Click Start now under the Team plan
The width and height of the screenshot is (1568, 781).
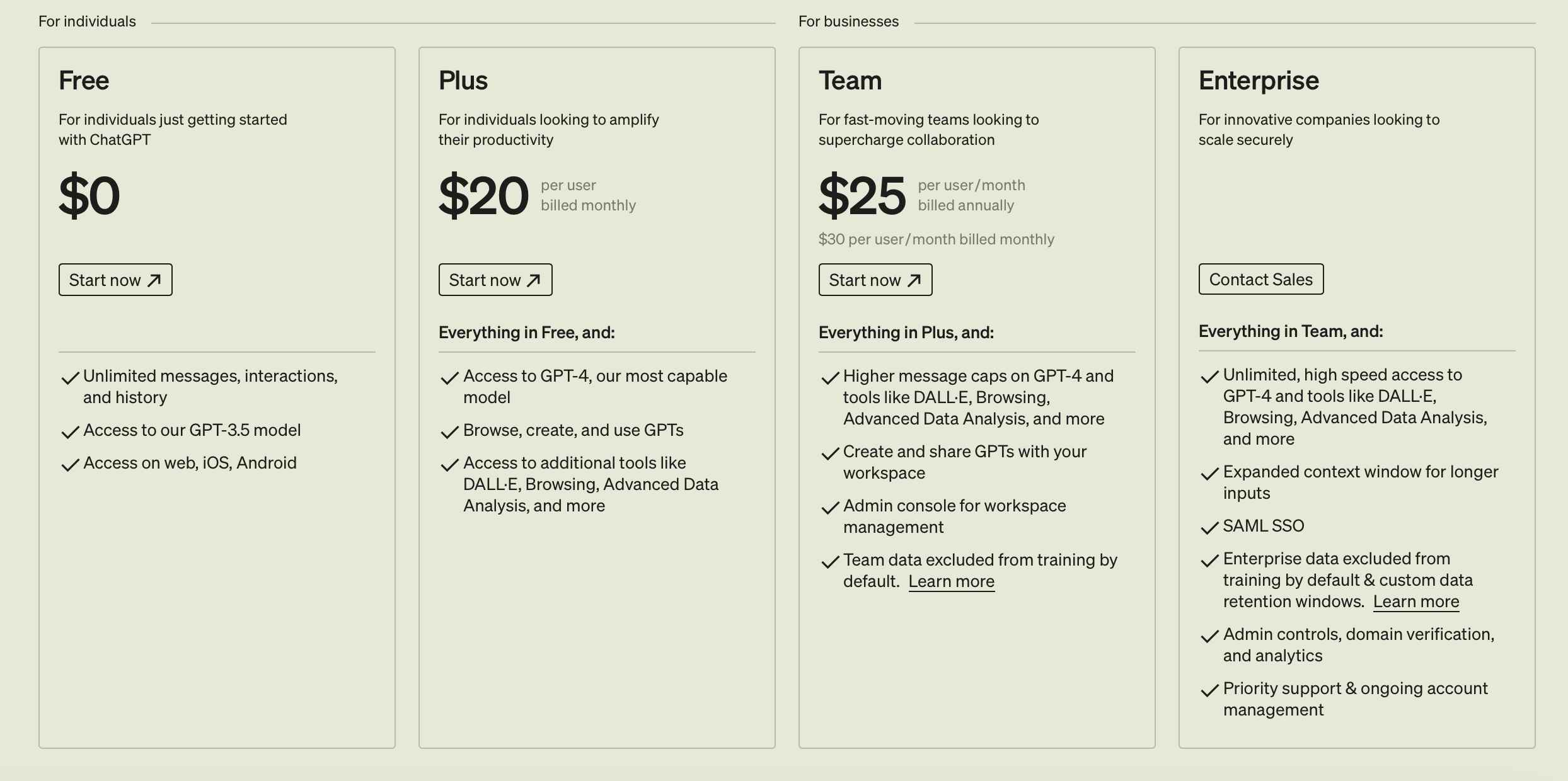875,280
